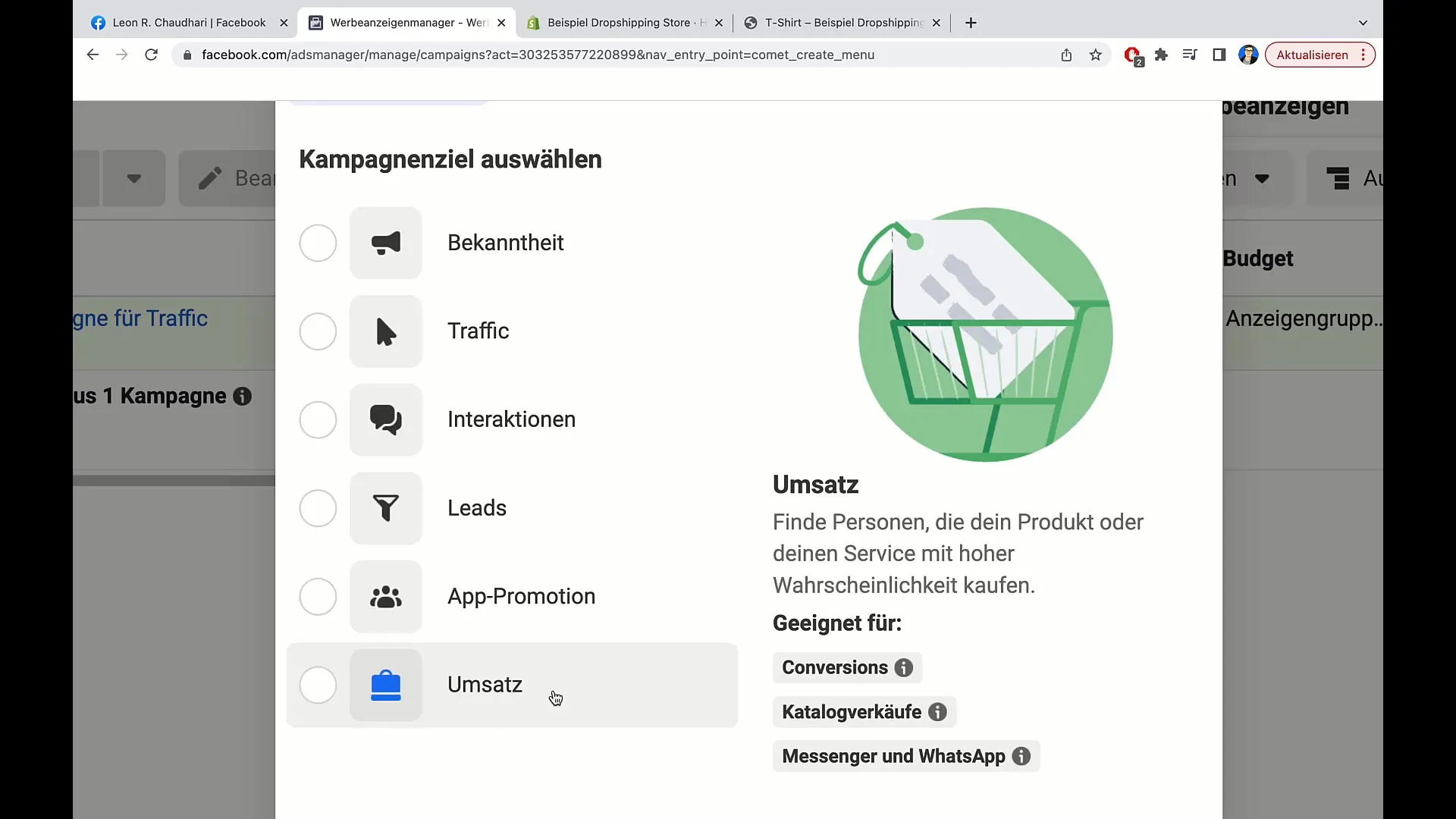Select the Umsatz radio button
1456x819 pixels.
click(318, 684)
